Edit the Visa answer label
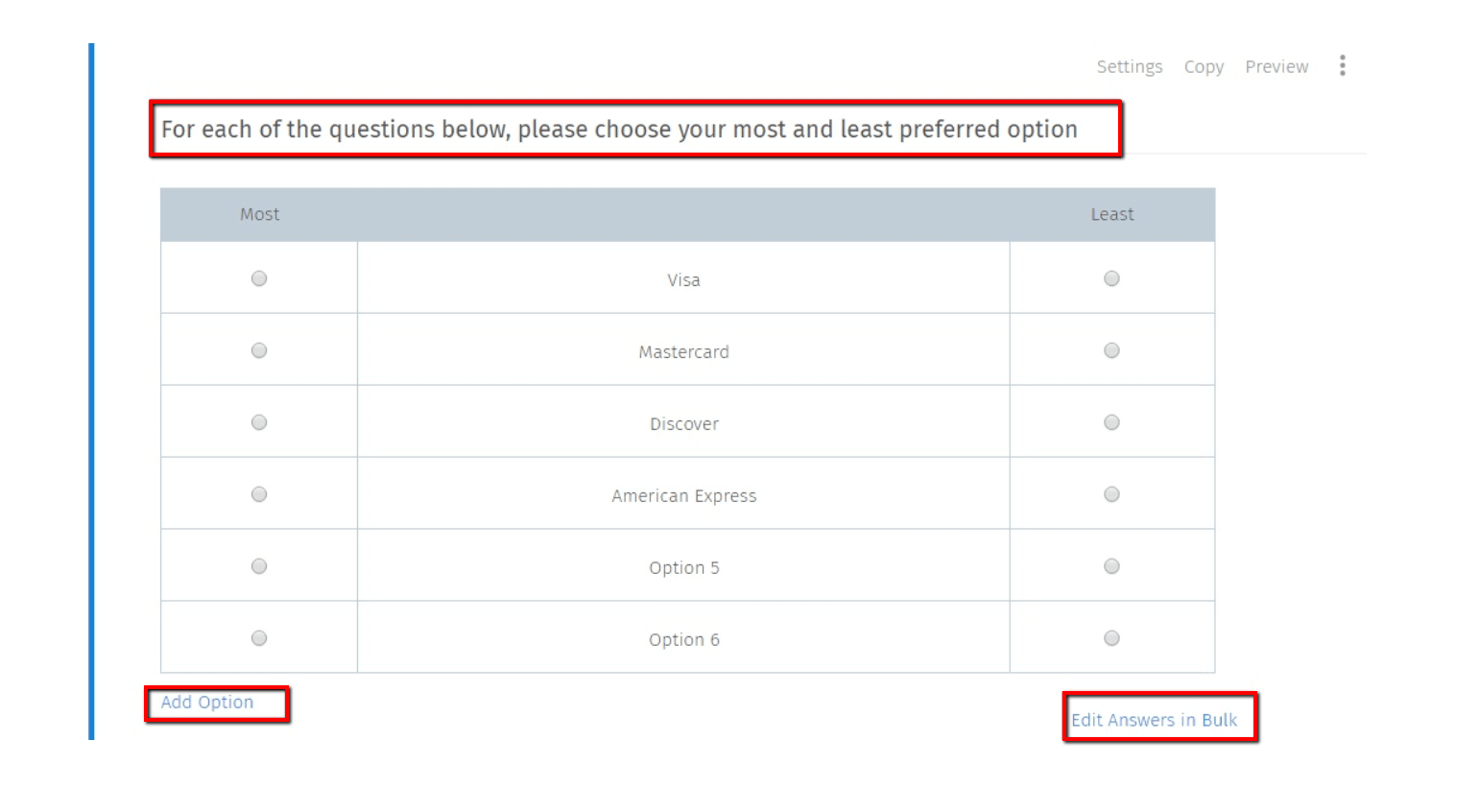1479x812 pixels. coord(683,280)
